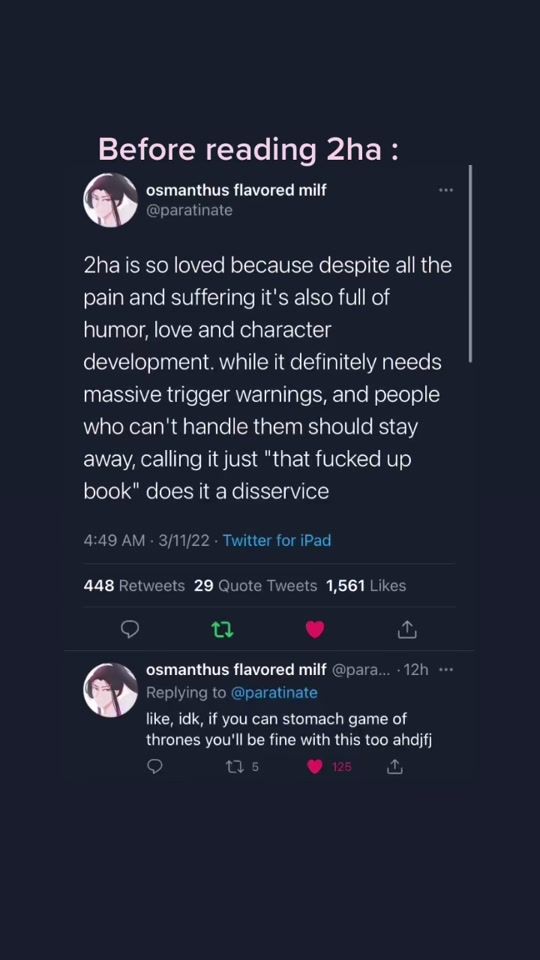
Task: Open the reply tweet's profile avatar
Action: click(x=110, y=689)
